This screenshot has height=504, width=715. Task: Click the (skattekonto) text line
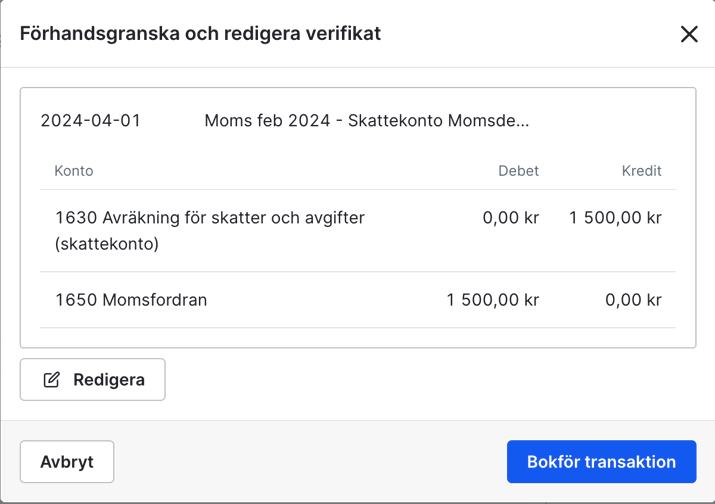tap(107, 243)
